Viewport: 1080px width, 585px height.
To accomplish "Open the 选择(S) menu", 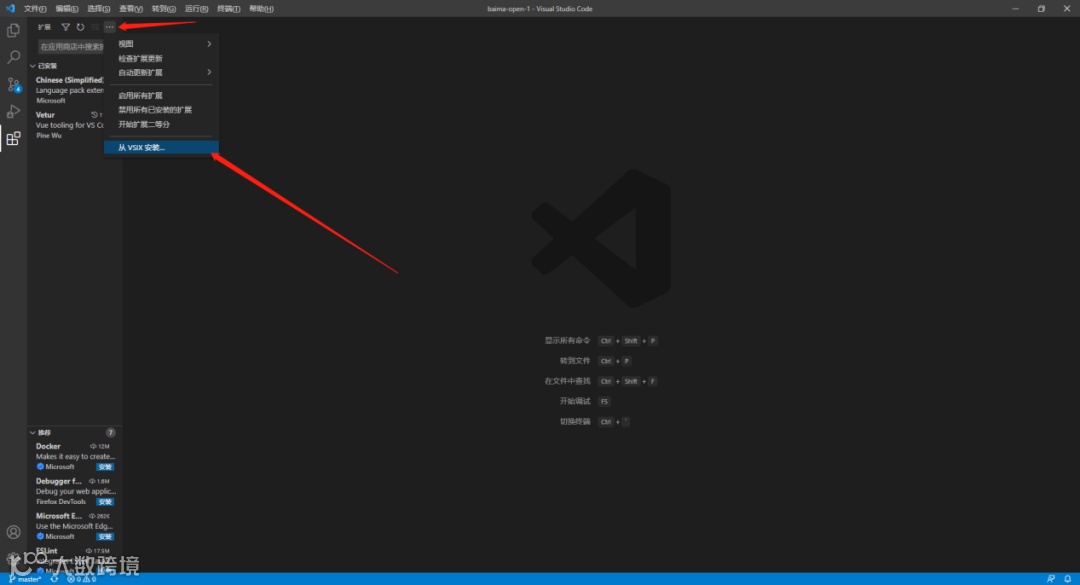I will [98, 8].
